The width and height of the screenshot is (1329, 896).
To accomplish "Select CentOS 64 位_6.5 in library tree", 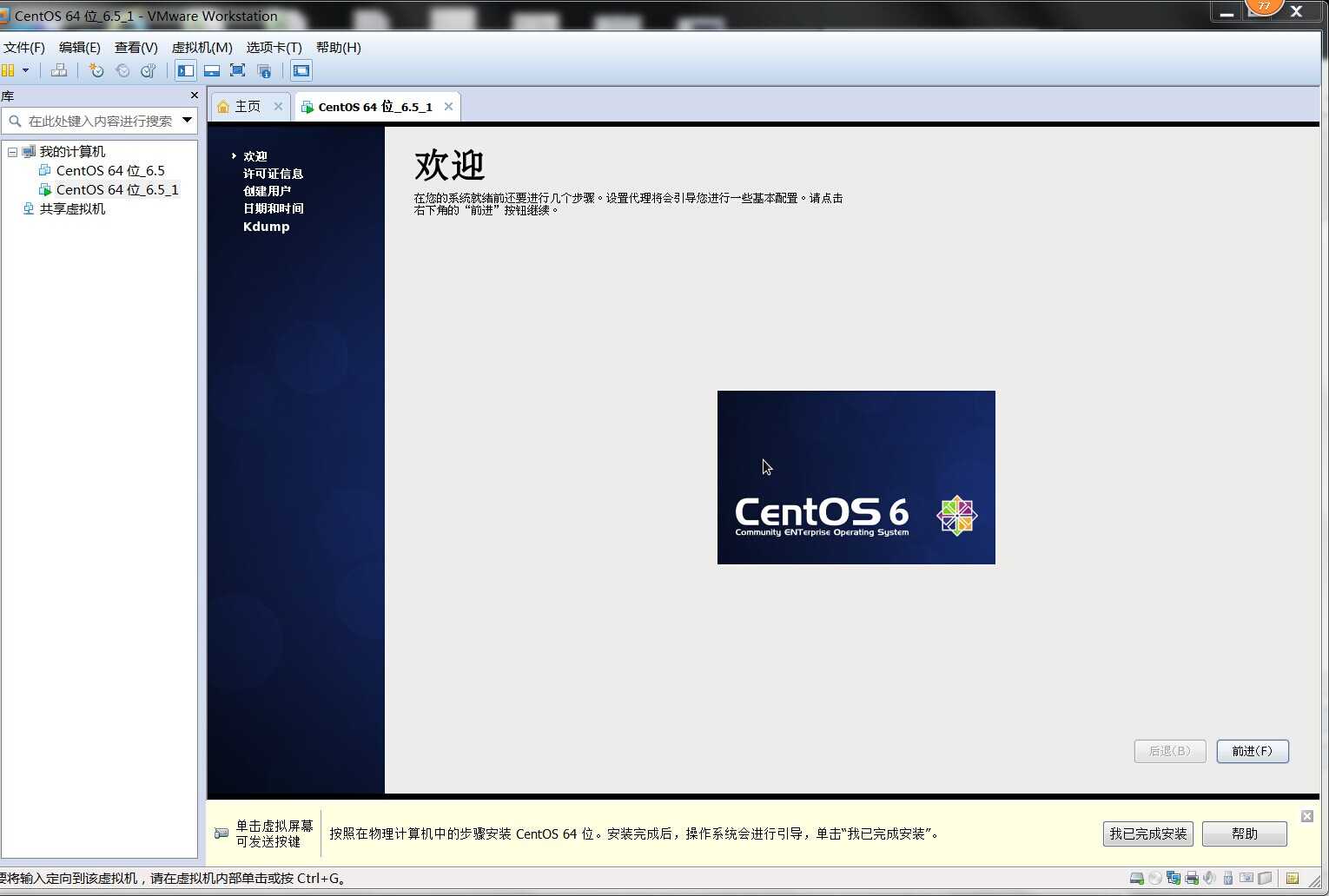I will coord(110,171).
